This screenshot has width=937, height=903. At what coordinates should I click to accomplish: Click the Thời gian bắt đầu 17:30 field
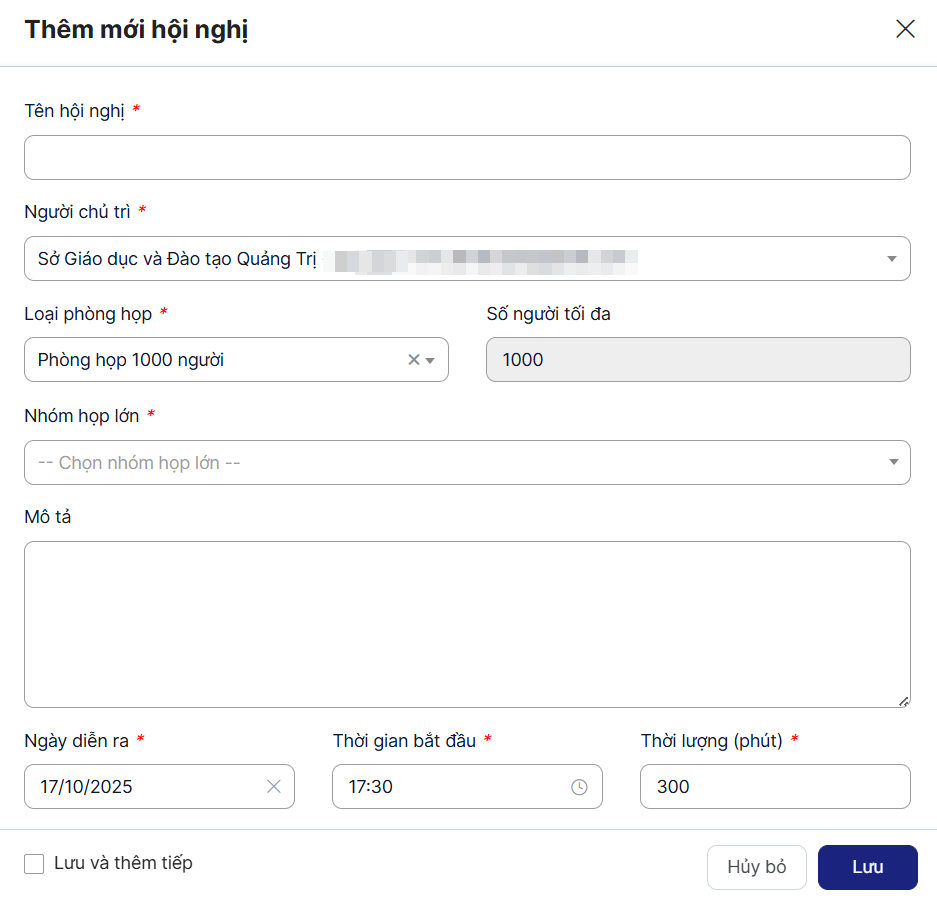pyautogui.click(x=450, y=787)
